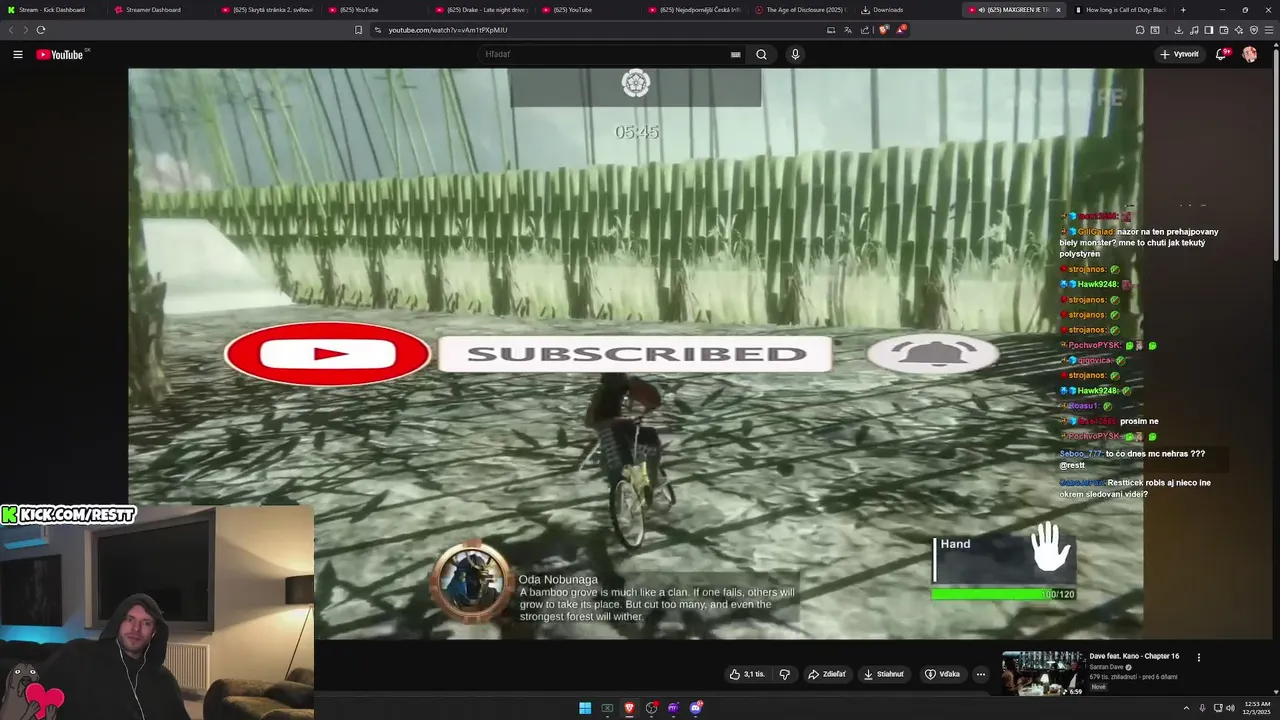Open the browser main menu hamburger
The image size is (1280, 720).
[1270, 30]
